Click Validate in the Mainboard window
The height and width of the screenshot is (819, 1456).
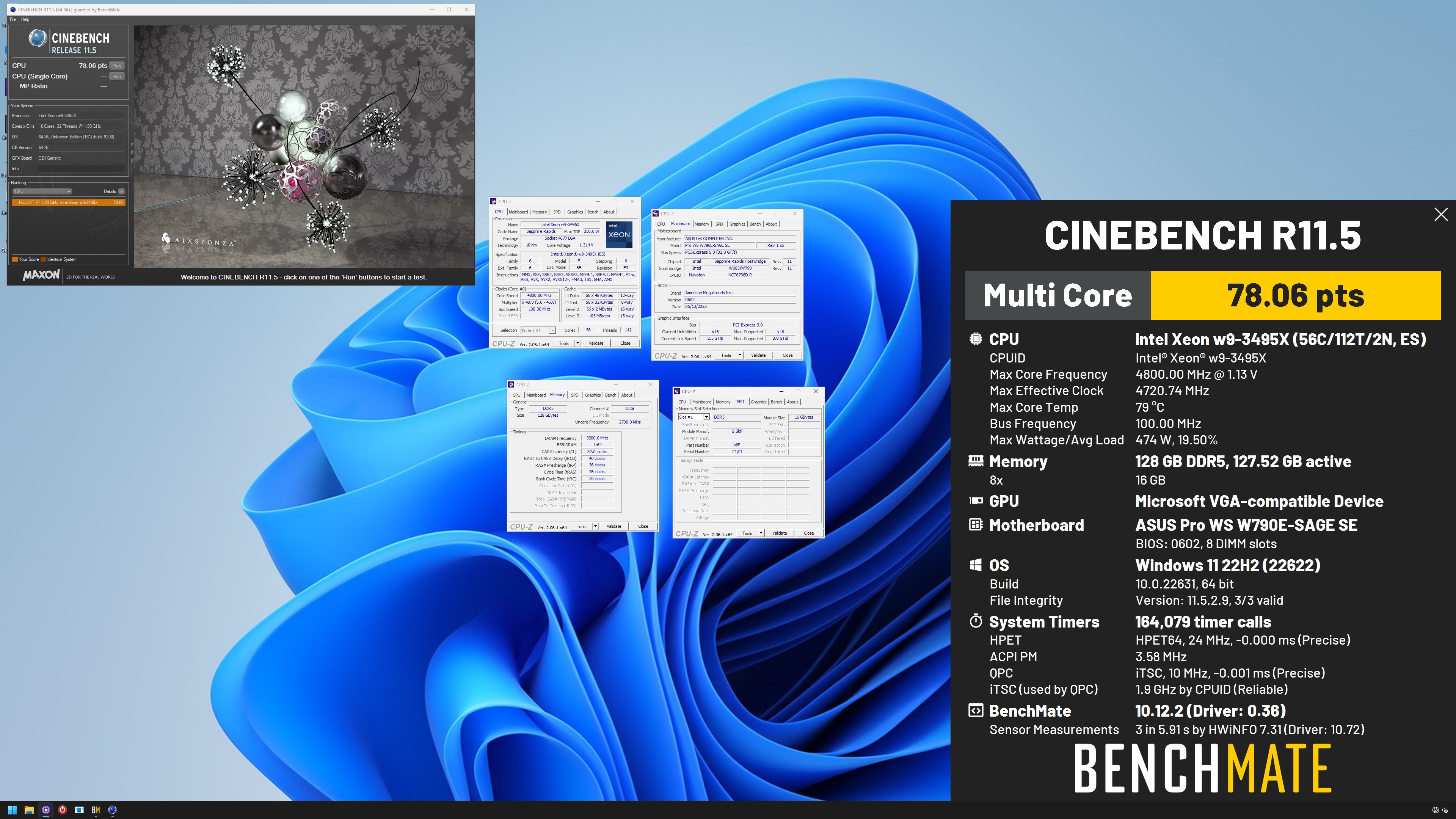click(x=758, y=356)
